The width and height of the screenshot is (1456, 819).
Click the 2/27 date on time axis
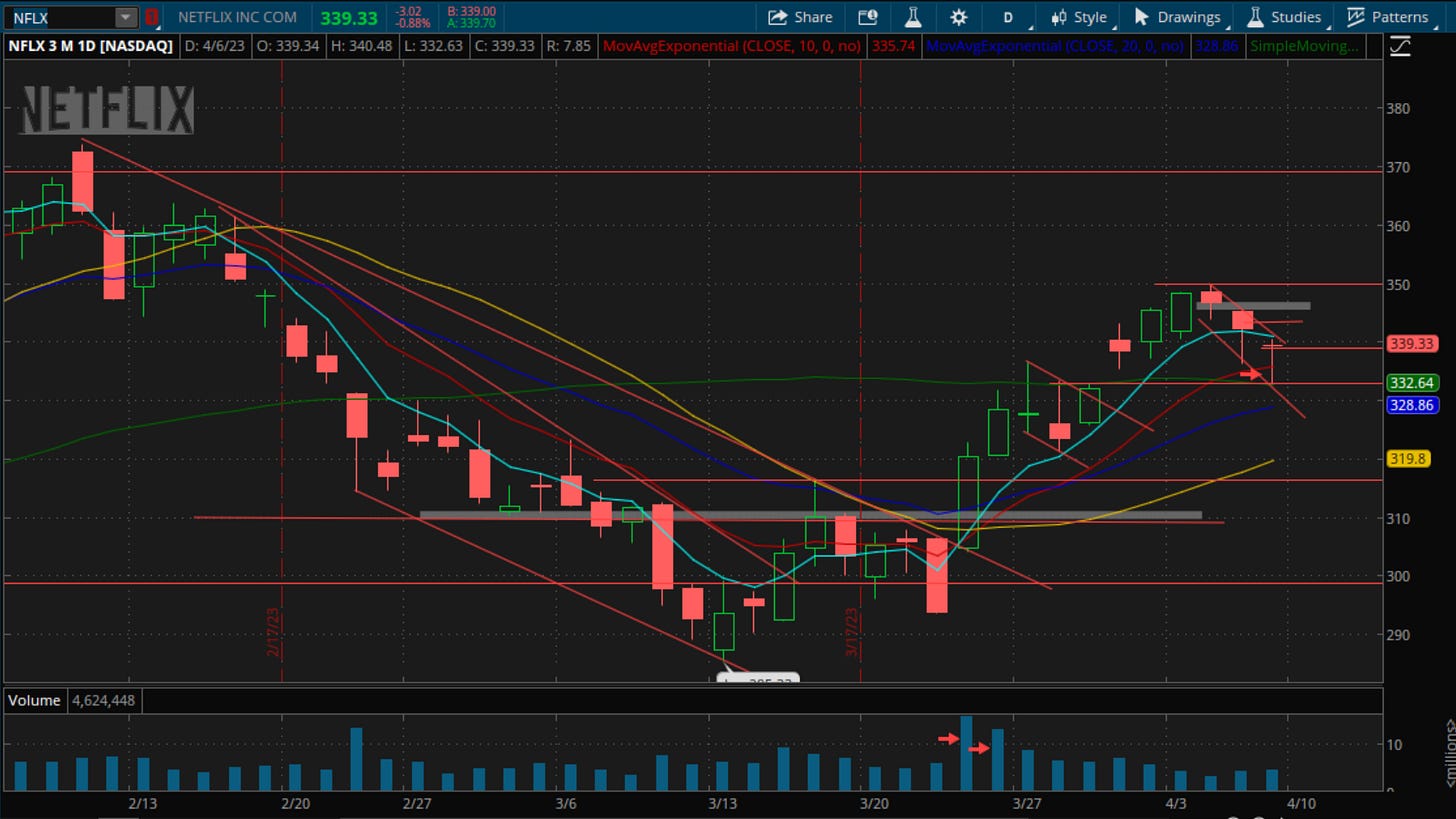417,804
